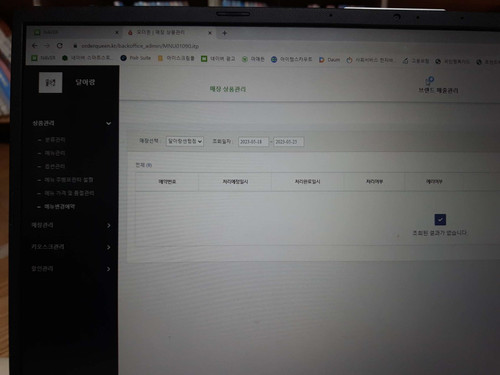Click the 예약번호 column header
Screen dimensions: 500x375
[x=167, y=182]
